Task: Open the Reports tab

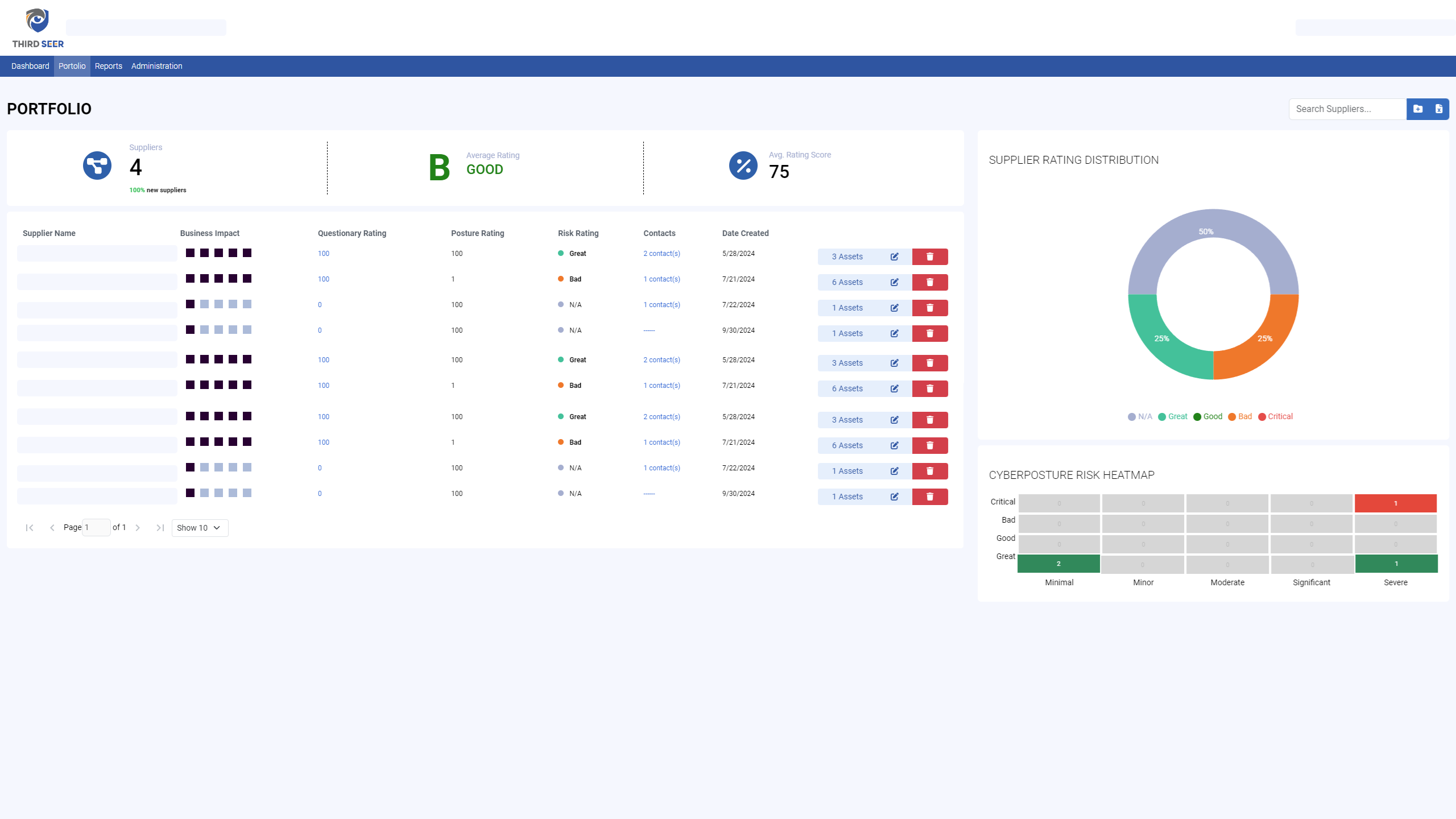Action: 109,66
